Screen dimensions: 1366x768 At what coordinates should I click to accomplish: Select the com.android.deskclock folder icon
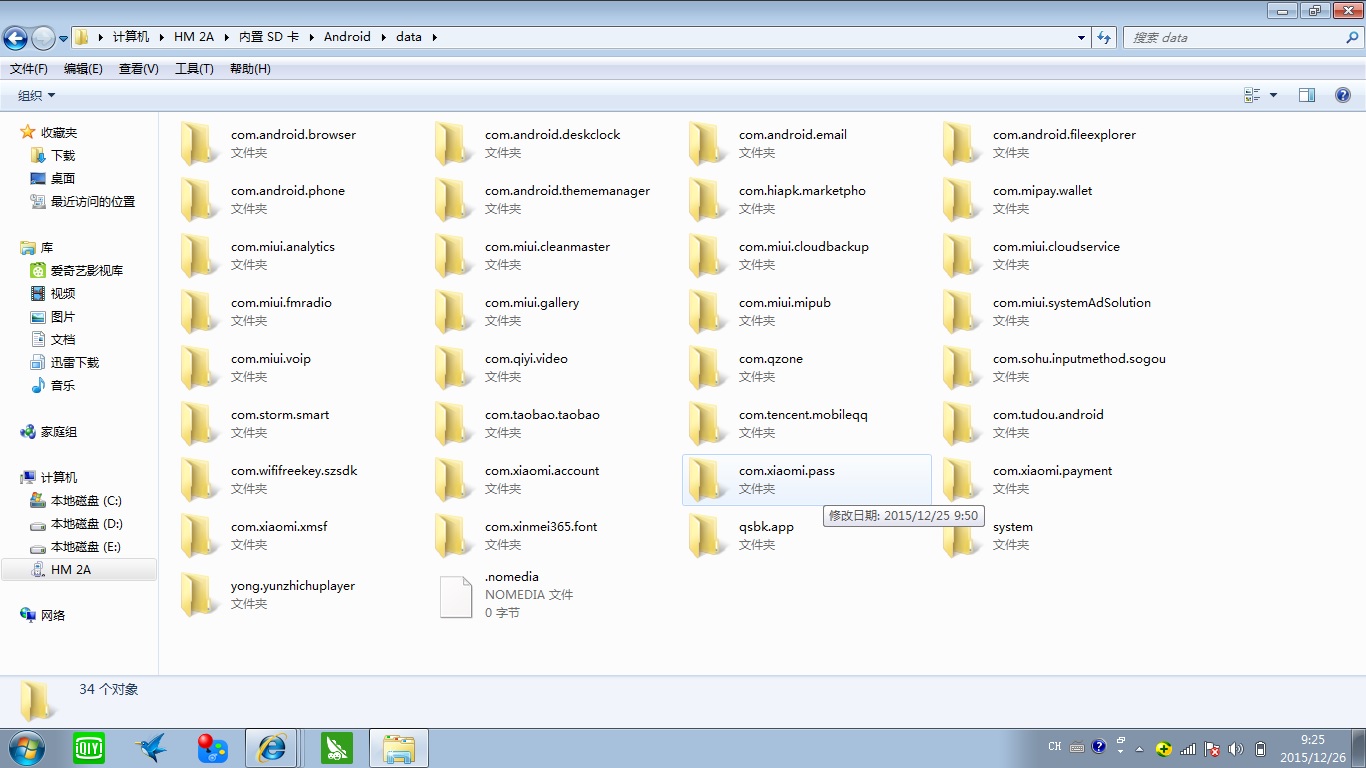[454, 143]
